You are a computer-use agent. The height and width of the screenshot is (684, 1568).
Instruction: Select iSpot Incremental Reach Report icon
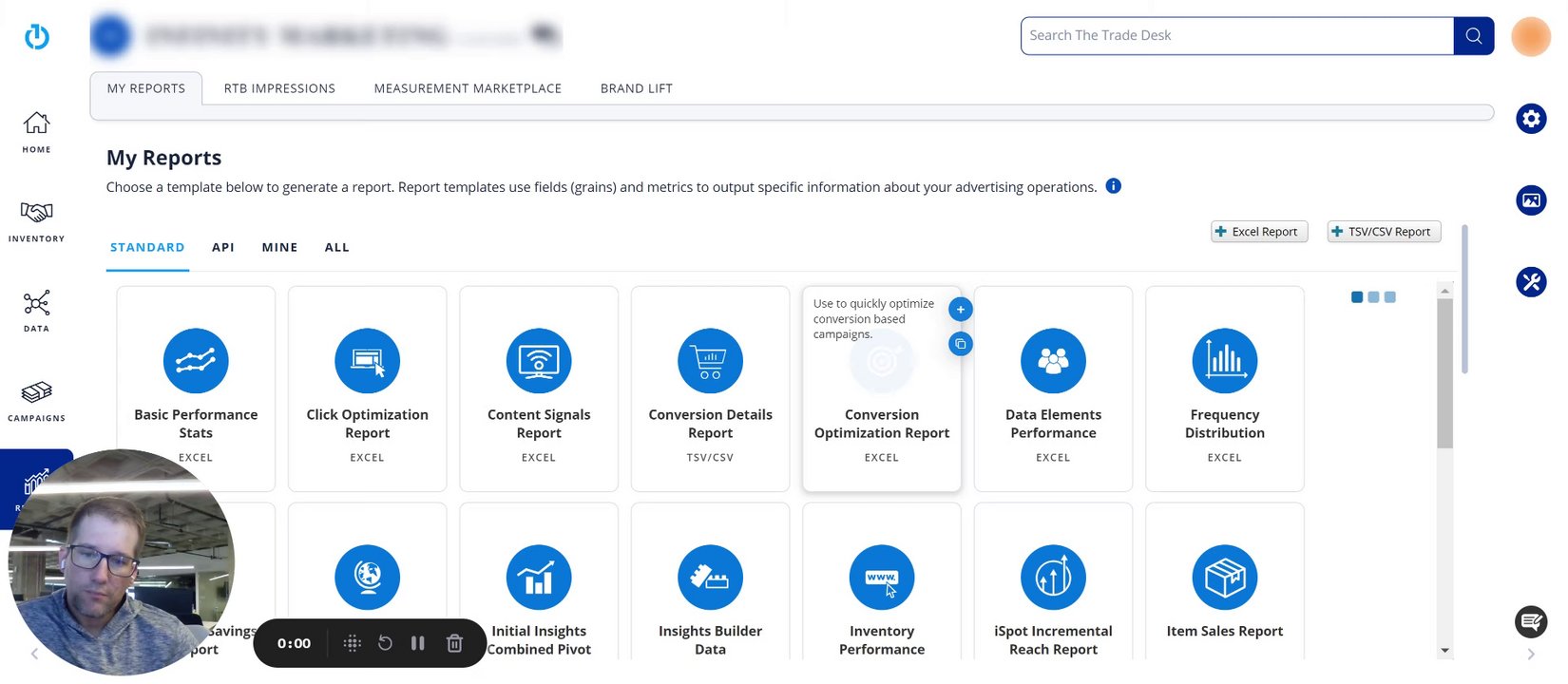(1053, 578)
